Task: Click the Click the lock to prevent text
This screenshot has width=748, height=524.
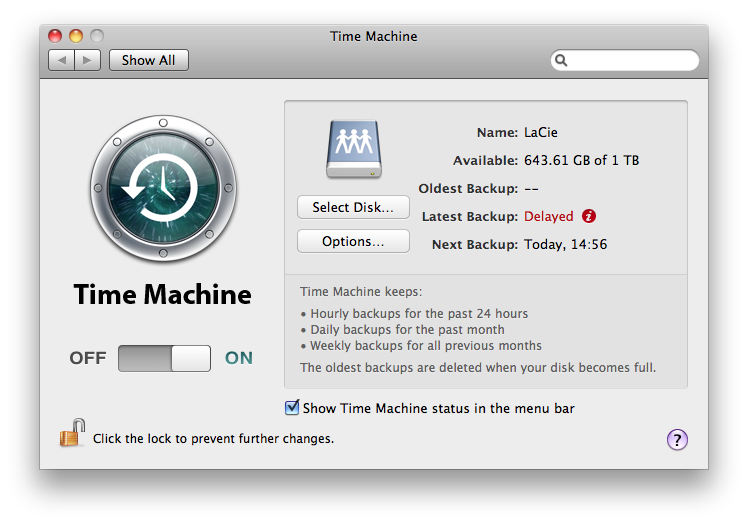Action: click(x=213, y=439)
